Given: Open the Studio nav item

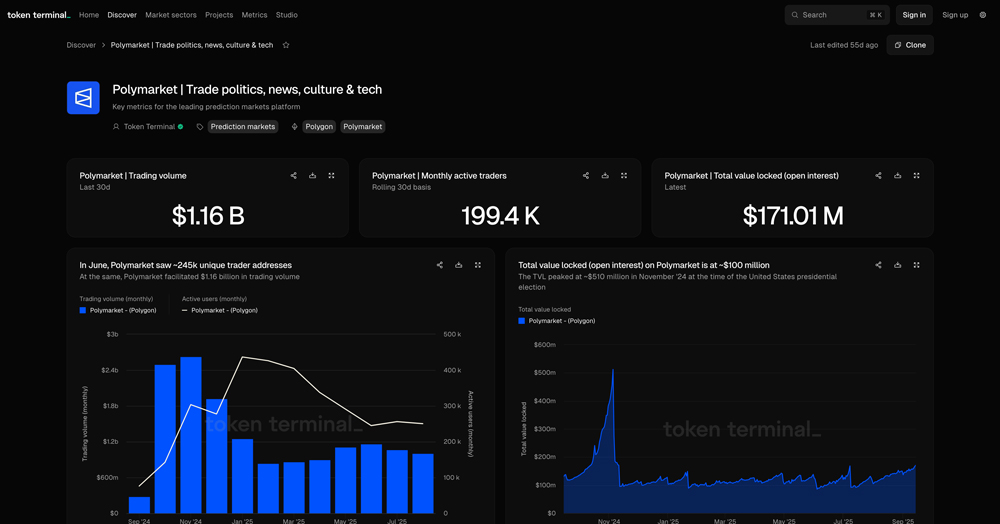Looking at the screenshot, I should [286, 15].
